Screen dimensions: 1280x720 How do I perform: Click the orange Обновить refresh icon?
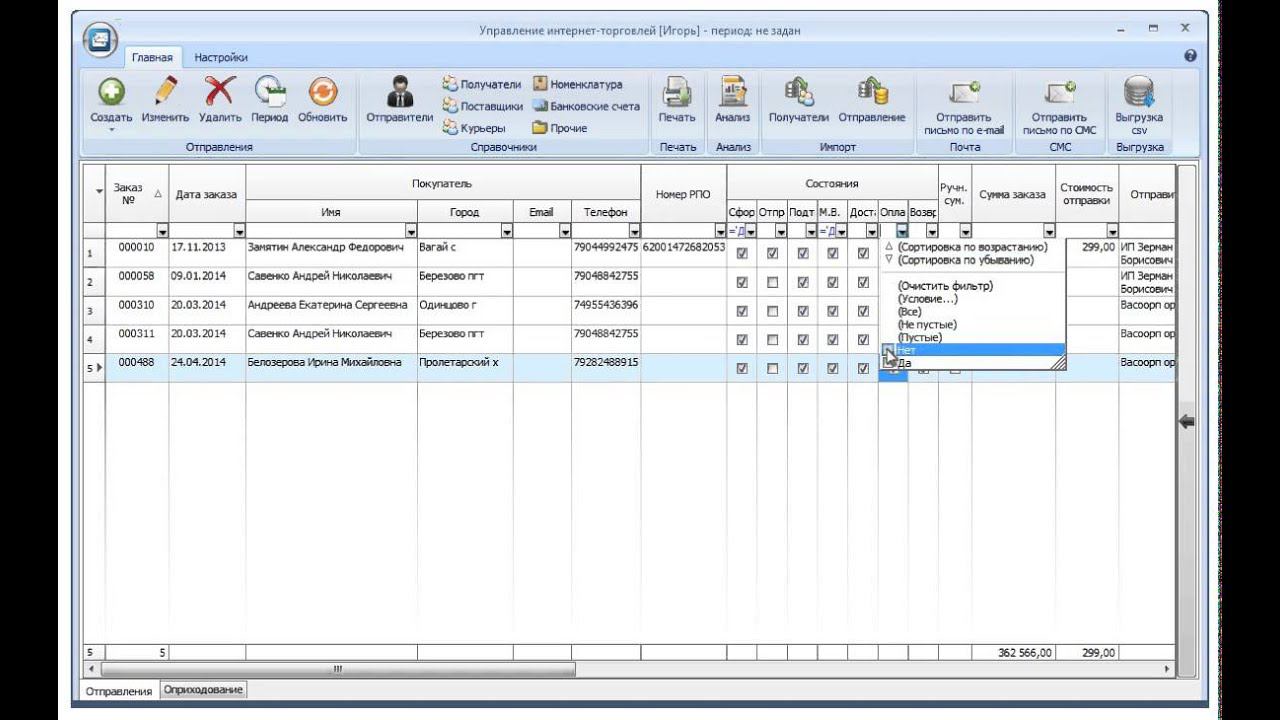tap(322, 93)
